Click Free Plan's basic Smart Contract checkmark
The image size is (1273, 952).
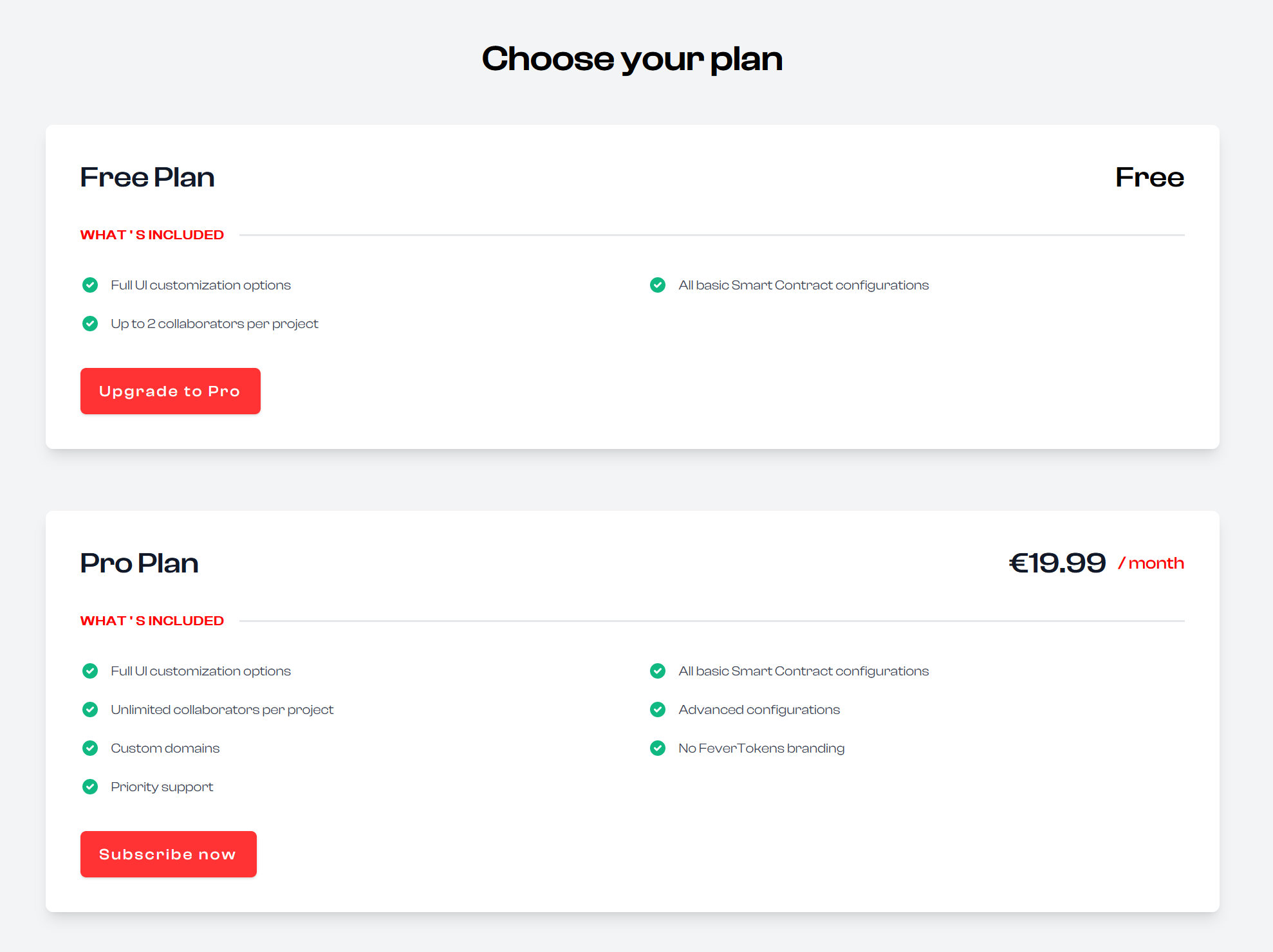[658, 285]
